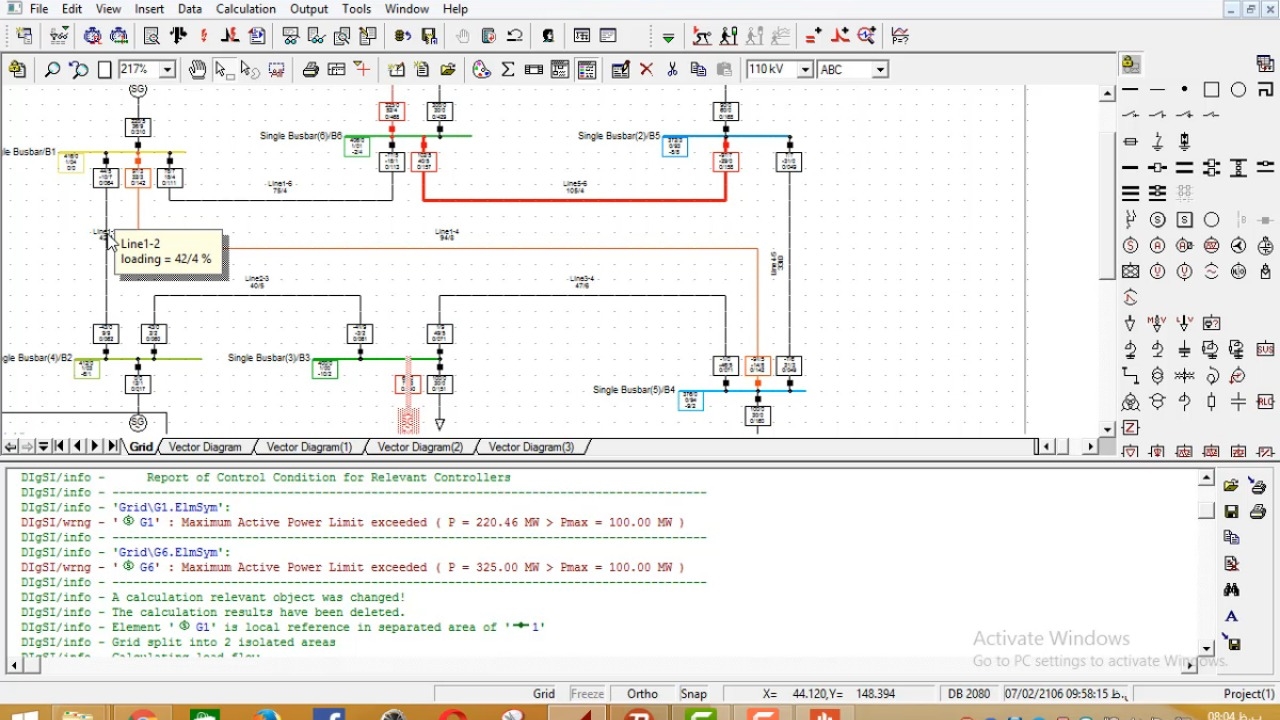Click the sigma summation icon
The height and width of the screenshot is (720, 1280).
tap(508, 70)
